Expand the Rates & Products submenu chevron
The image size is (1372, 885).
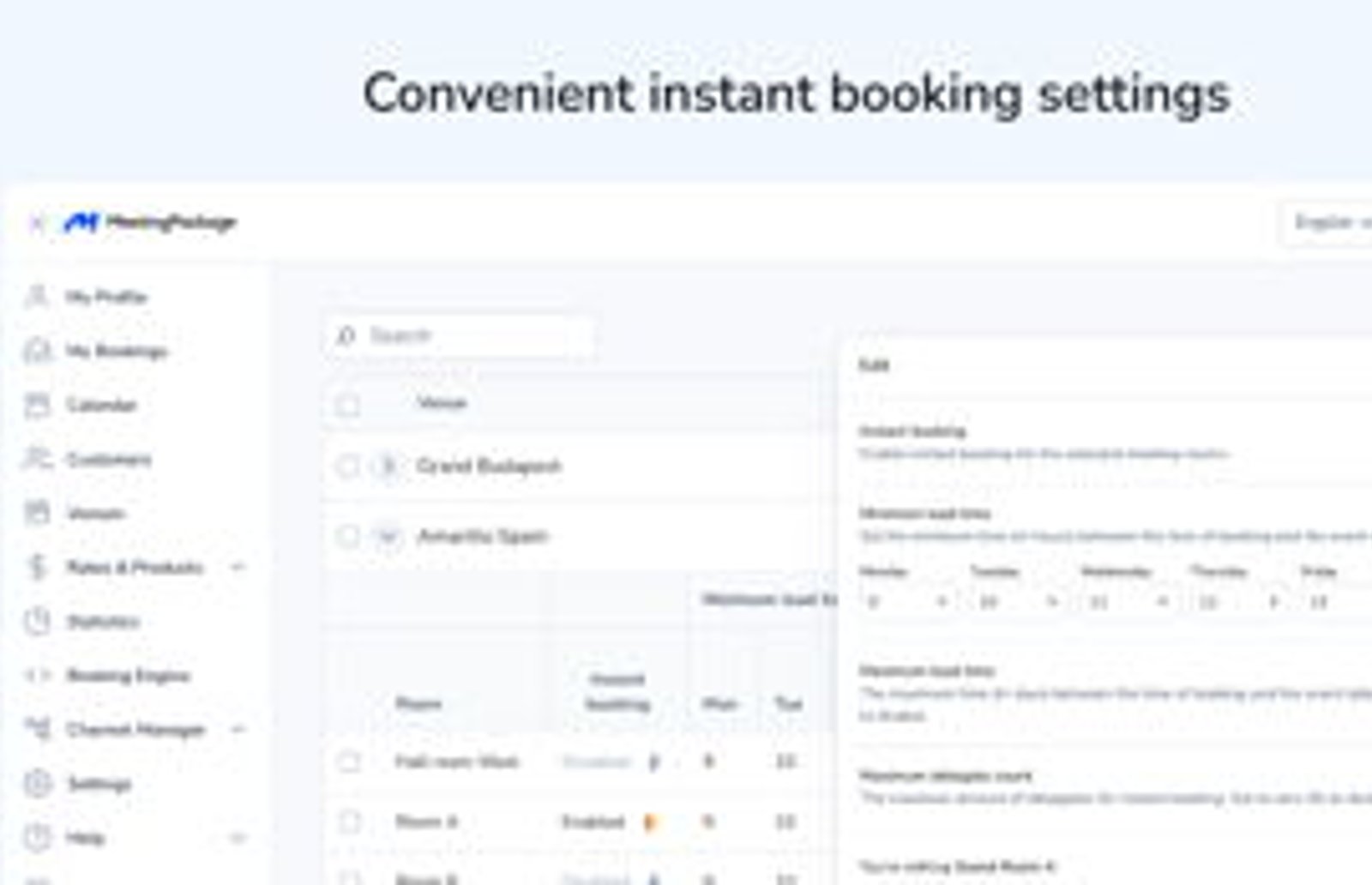(x=238, y=567)
